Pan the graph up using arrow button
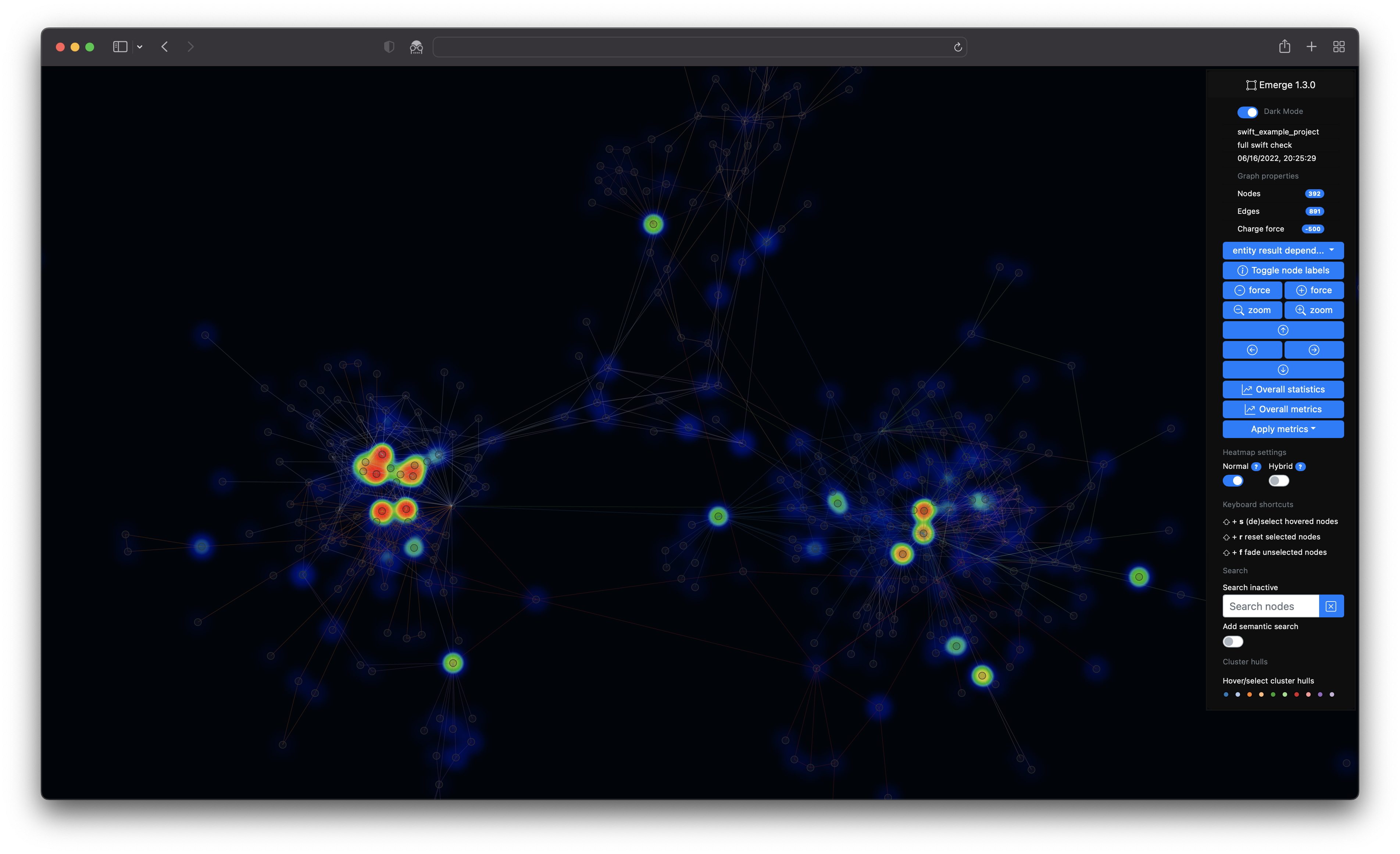The width and height of the screenshot is (1400, 854). (1282, 330)
